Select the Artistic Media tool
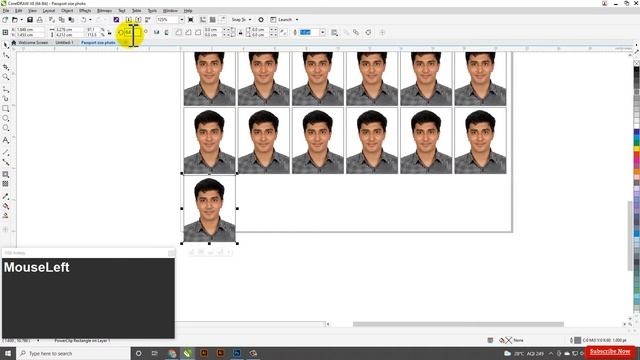Screen dimensions: 640x360 point(6,98)
